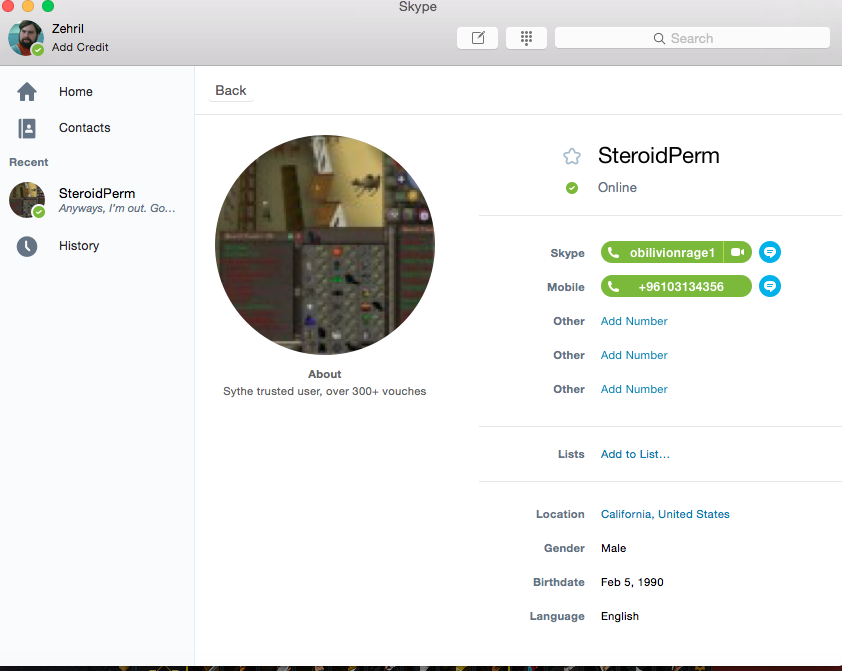Click the green Online status icon
Image resolution: width=842 pixels, height=671 pixels.
tap(572, 188)
